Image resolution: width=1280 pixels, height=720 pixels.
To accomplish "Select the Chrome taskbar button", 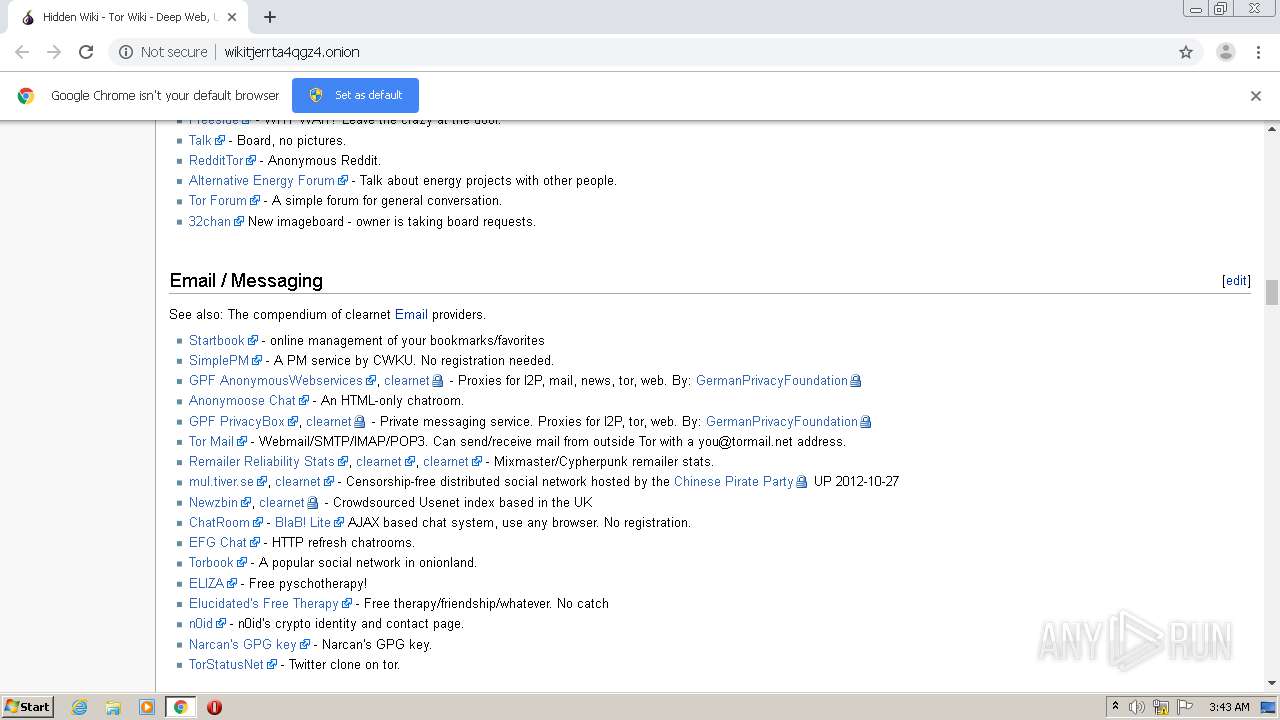I will coord(181,707).
